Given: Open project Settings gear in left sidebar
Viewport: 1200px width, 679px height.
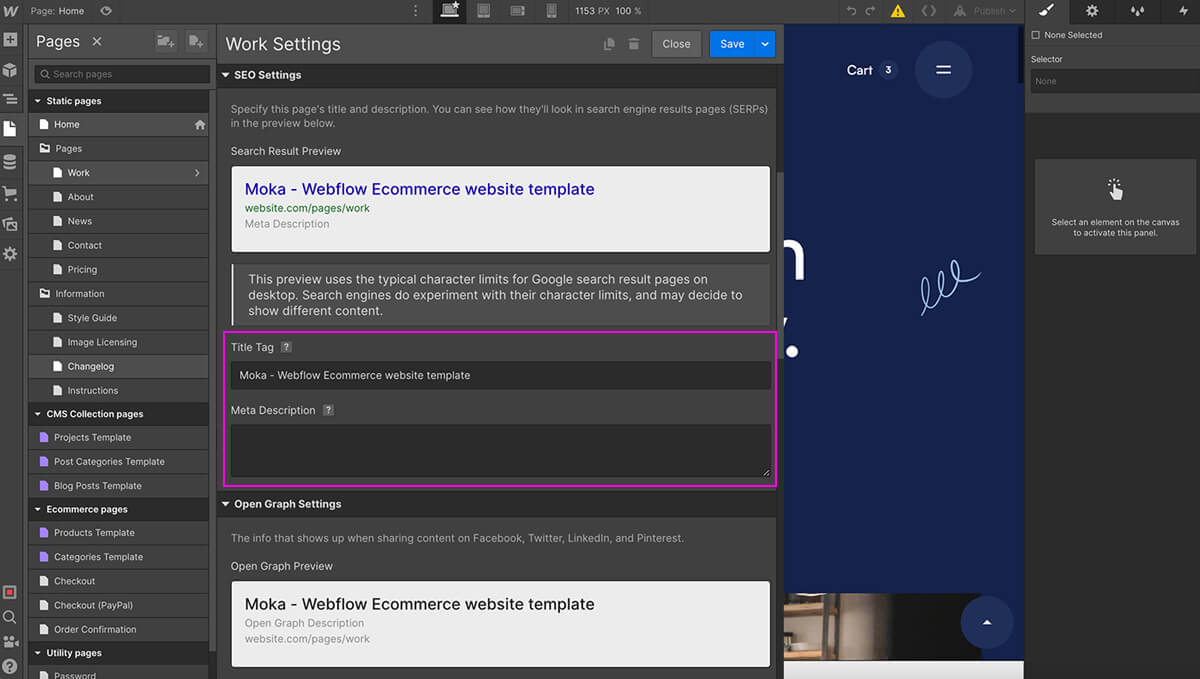Looking at the screenshot, I should (10, 254).
